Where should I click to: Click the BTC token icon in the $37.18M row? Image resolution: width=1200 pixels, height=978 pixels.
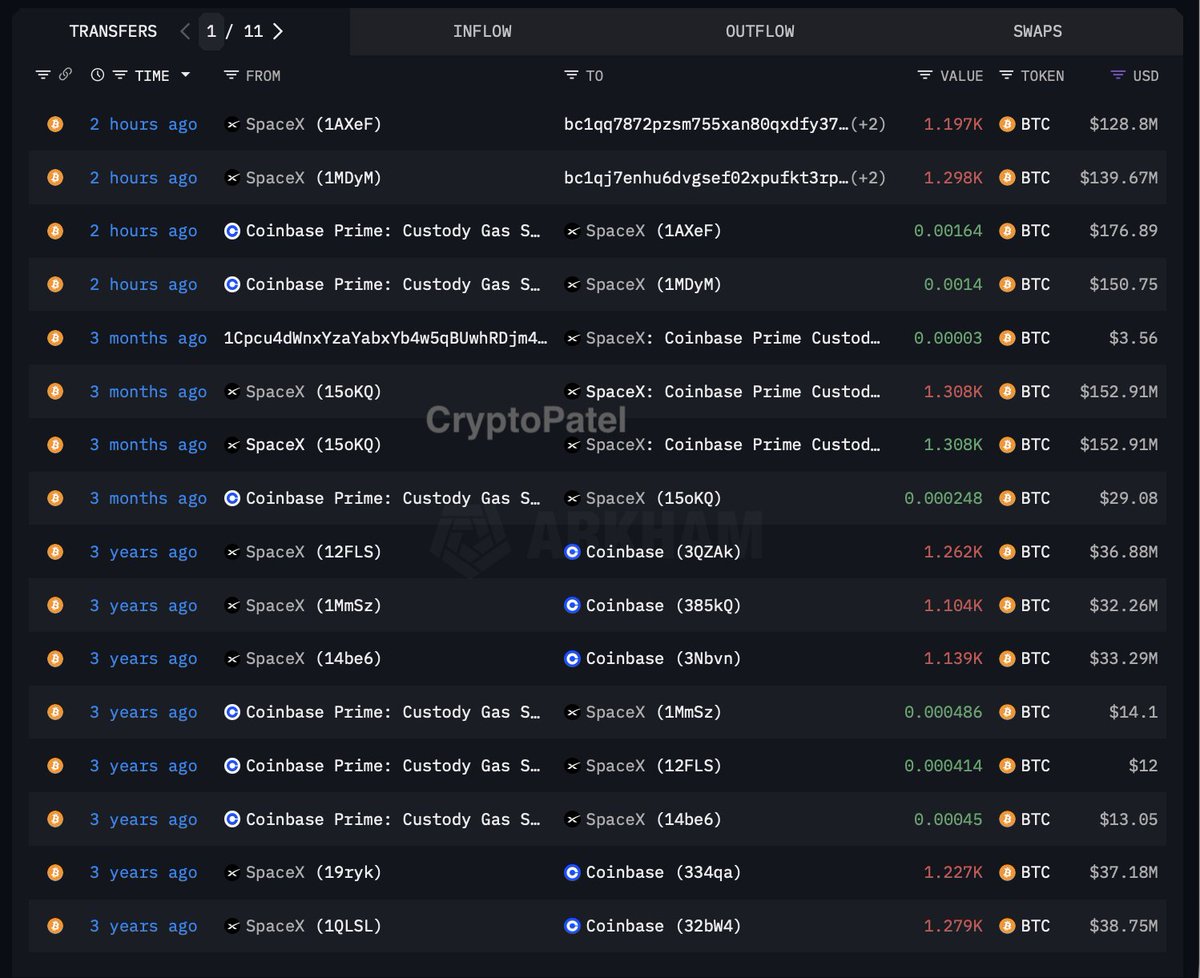pos(1007,873)
